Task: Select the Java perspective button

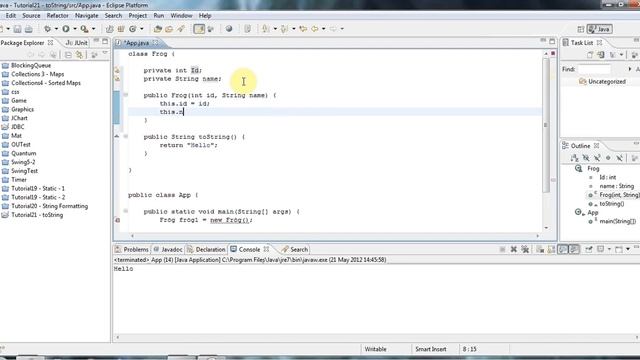Action: pyautogui.click(x=600, y=29)
